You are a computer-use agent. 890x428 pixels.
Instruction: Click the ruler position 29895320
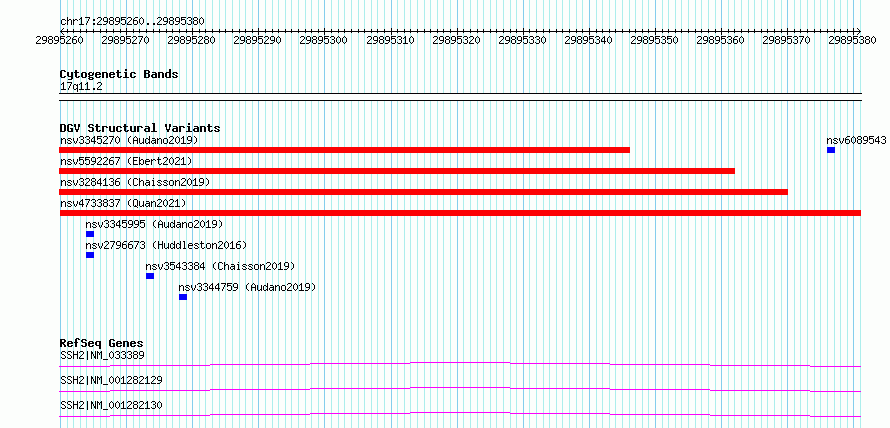tap(456, 41)
